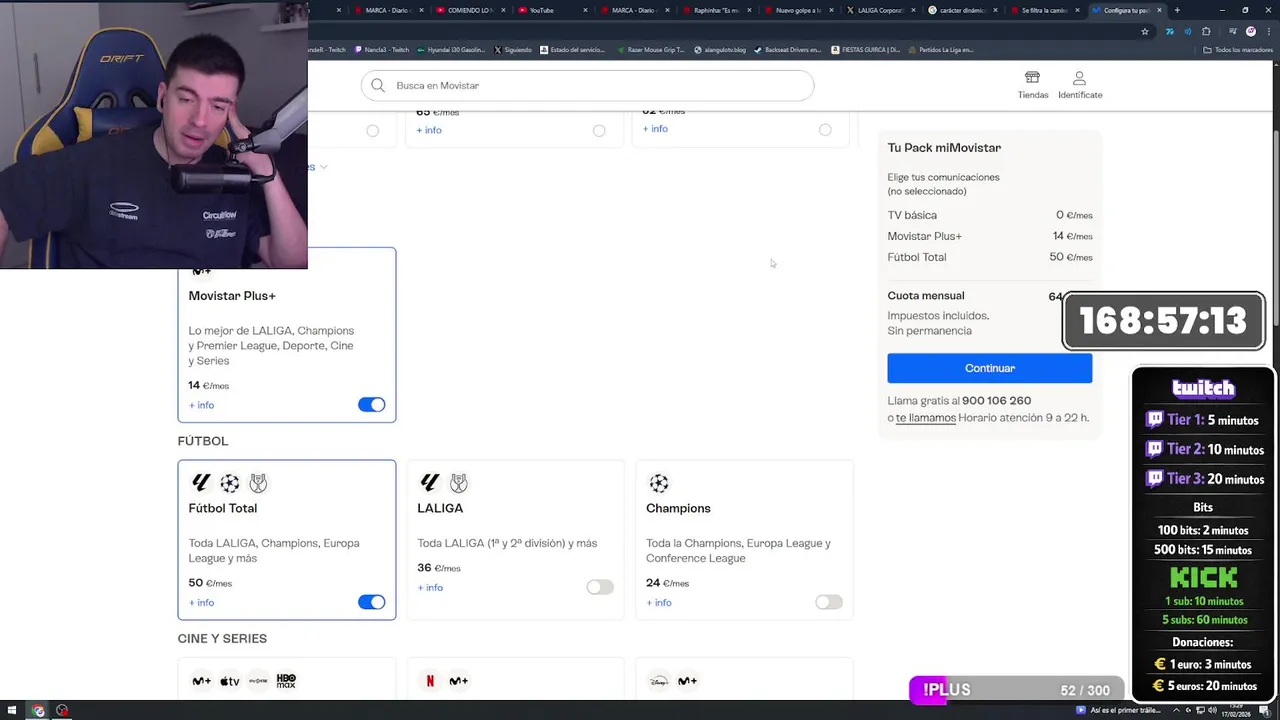The width and height of the screenshot is (1280, 720).
Task: Click the HBO Max logo under Cine y Series
Action: pos(286,681)
